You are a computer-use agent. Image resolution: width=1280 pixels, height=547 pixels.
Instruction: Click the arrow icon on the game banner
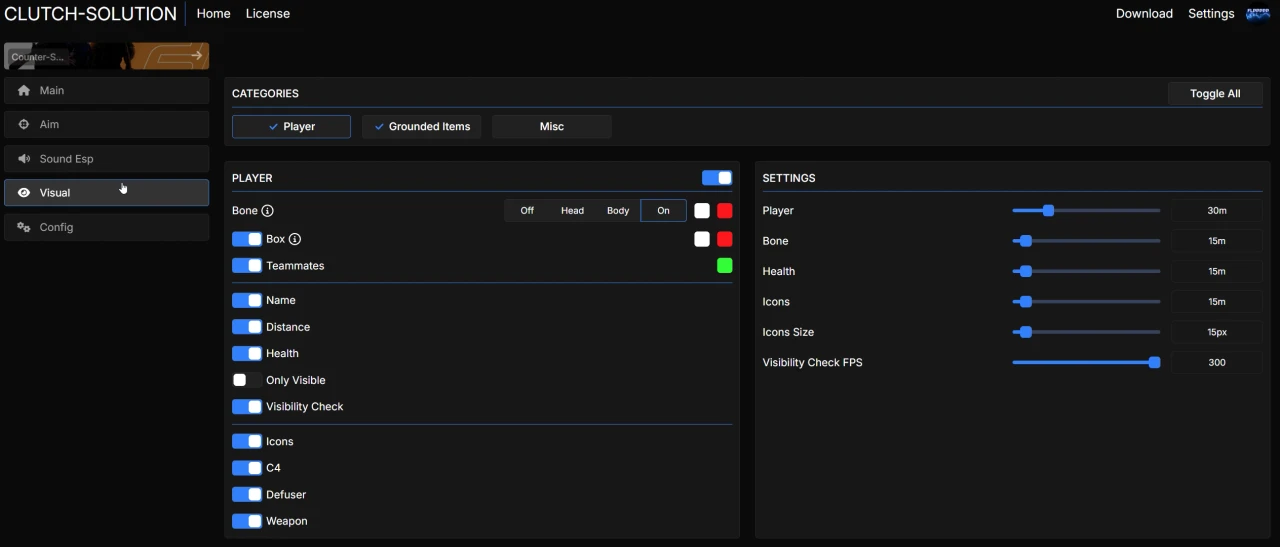click(197, 56)
